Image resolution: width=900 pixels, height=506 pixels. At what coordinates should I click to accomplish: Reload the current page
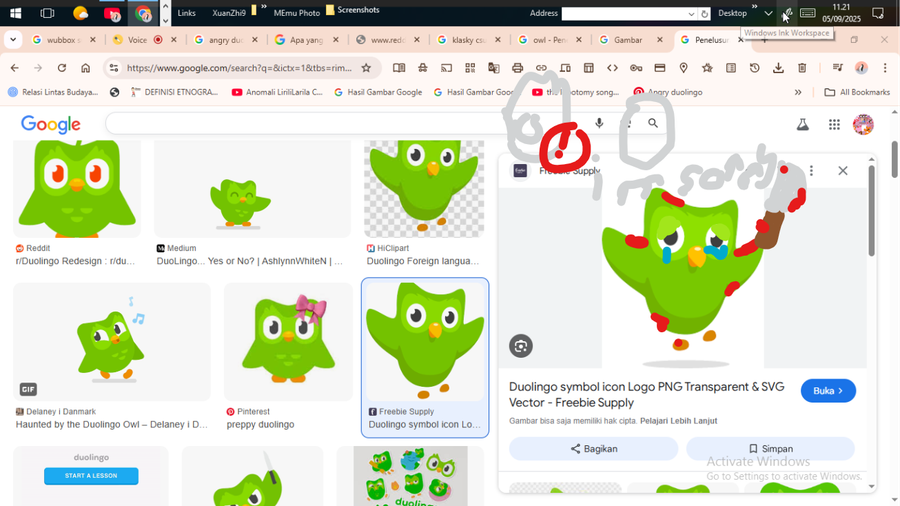pyautogui.click(x=61, y=68)
